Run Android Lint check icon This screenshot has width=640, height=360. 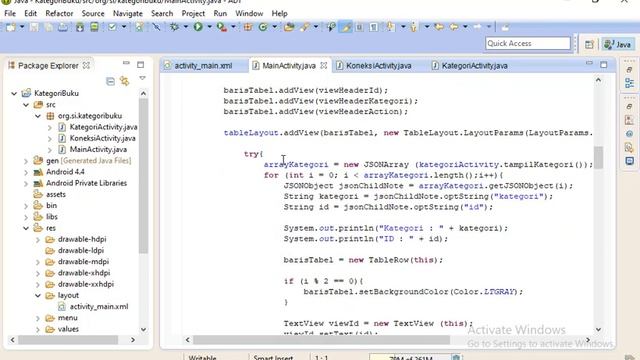coord(112,27)
